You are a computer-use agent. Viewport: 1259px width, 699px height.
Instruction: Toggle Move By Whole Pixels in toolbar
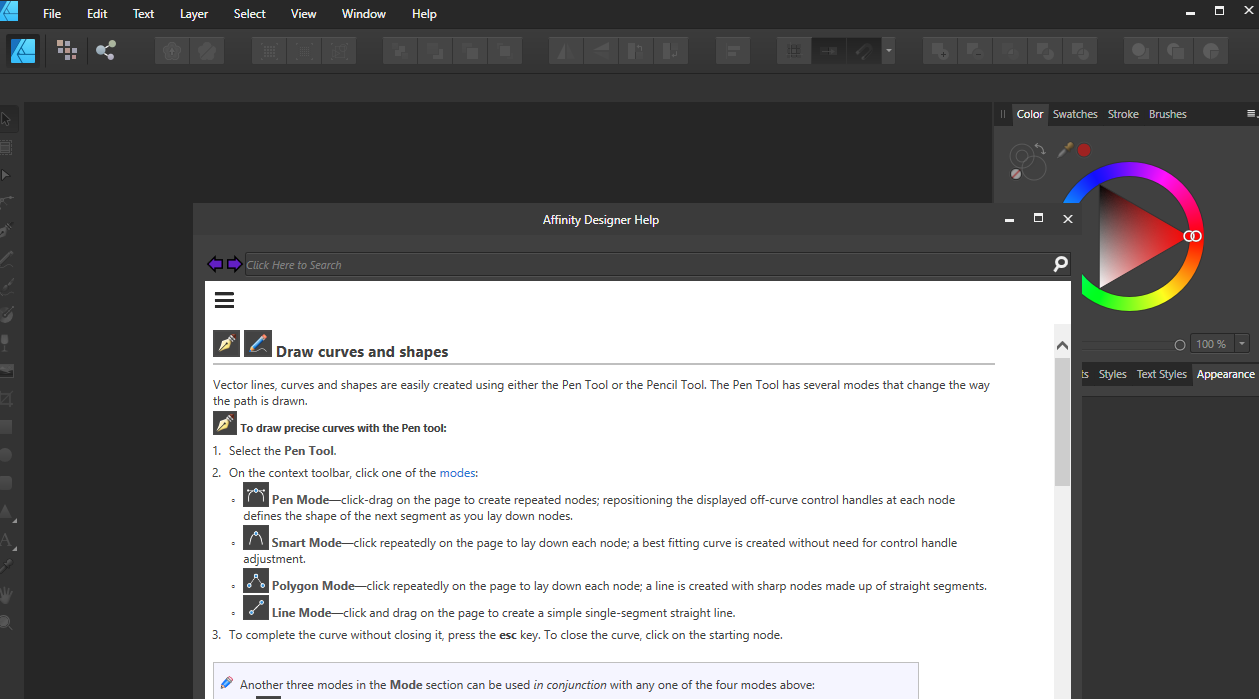[828, 50]
